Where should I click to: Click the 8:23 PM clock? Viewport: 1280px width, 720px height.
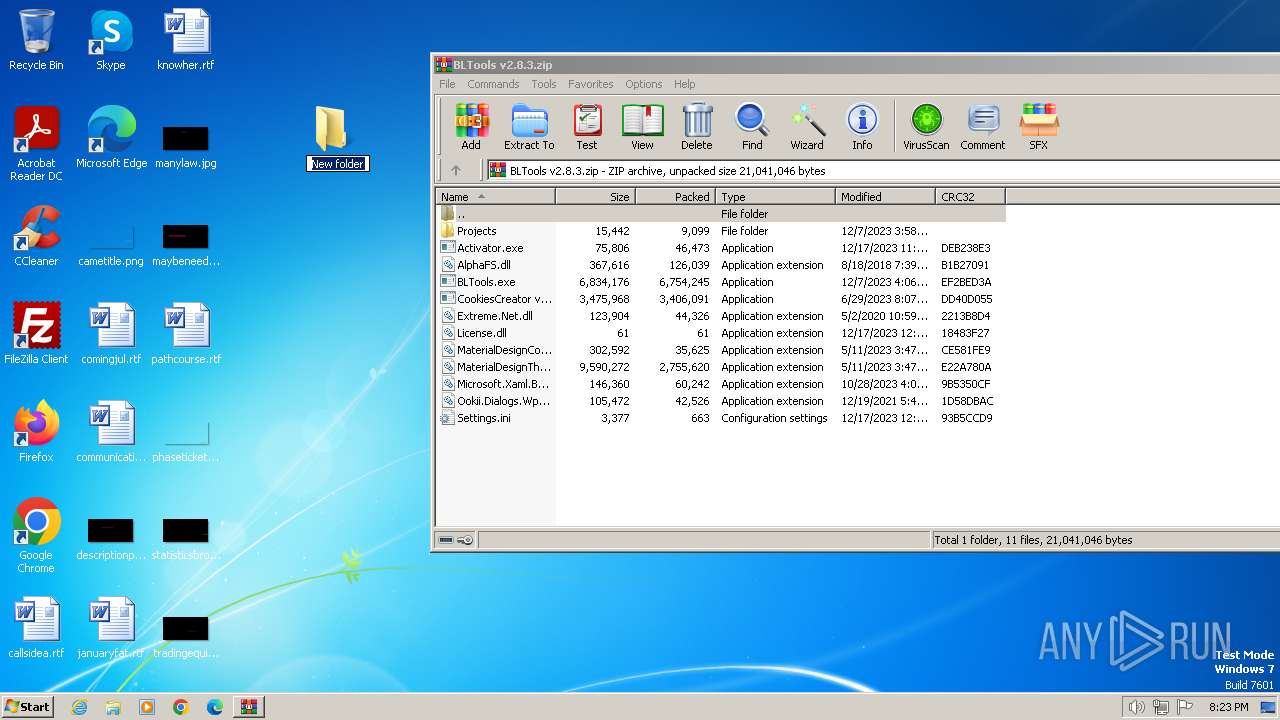[1228, 707]
